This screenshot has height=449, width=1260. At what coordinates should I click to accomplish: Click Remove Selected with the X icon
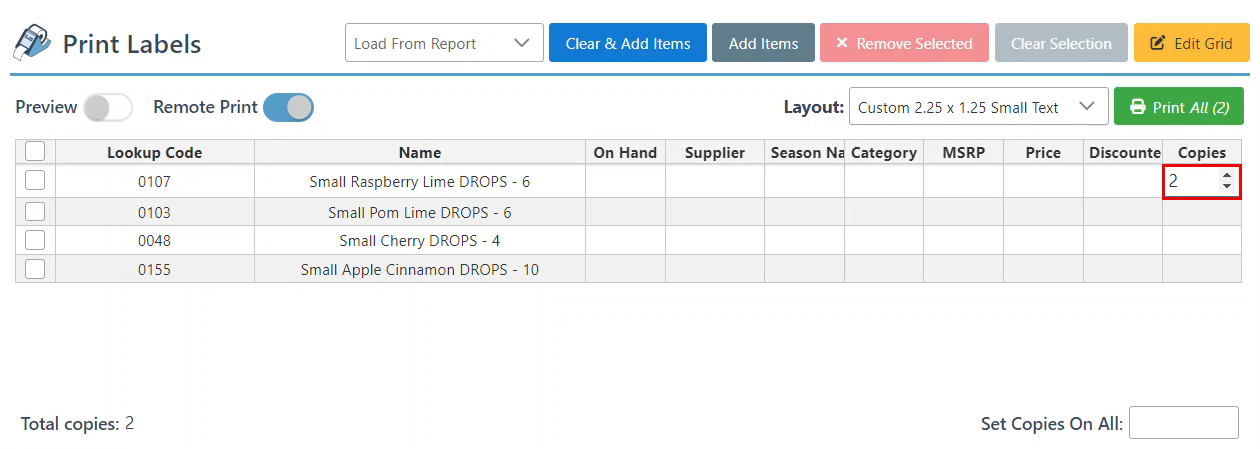click(903, 43)
